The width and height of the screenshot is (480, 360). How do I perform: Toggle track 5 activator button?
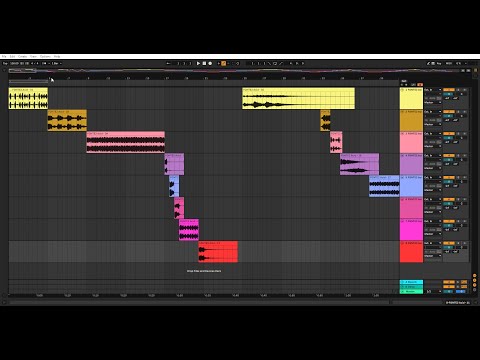pos(449,178)
